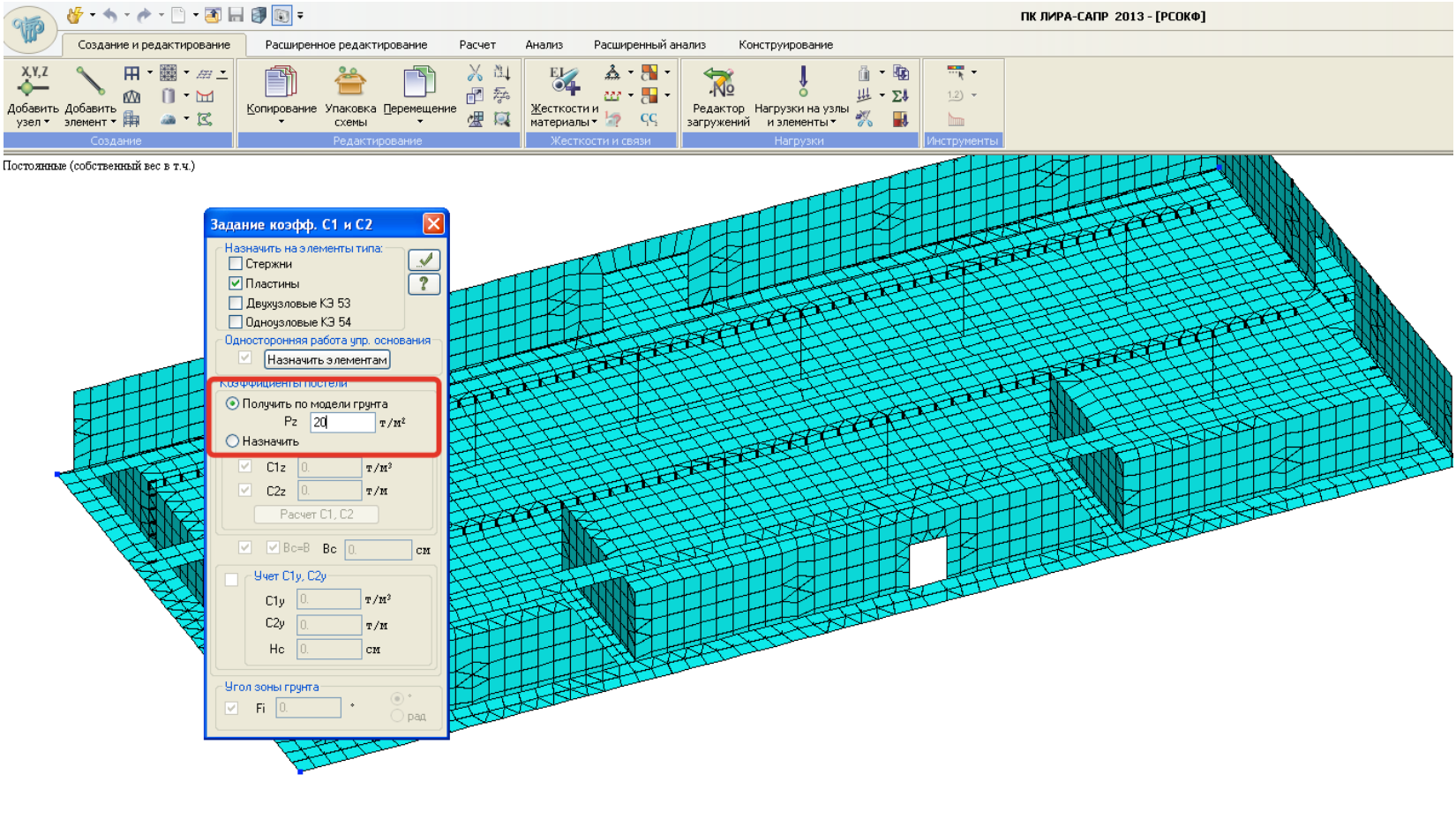1456x835 pixels.
Task: Open Stiffness and materials (Жесткости и материалы)
Action: [x=564, y=82]
